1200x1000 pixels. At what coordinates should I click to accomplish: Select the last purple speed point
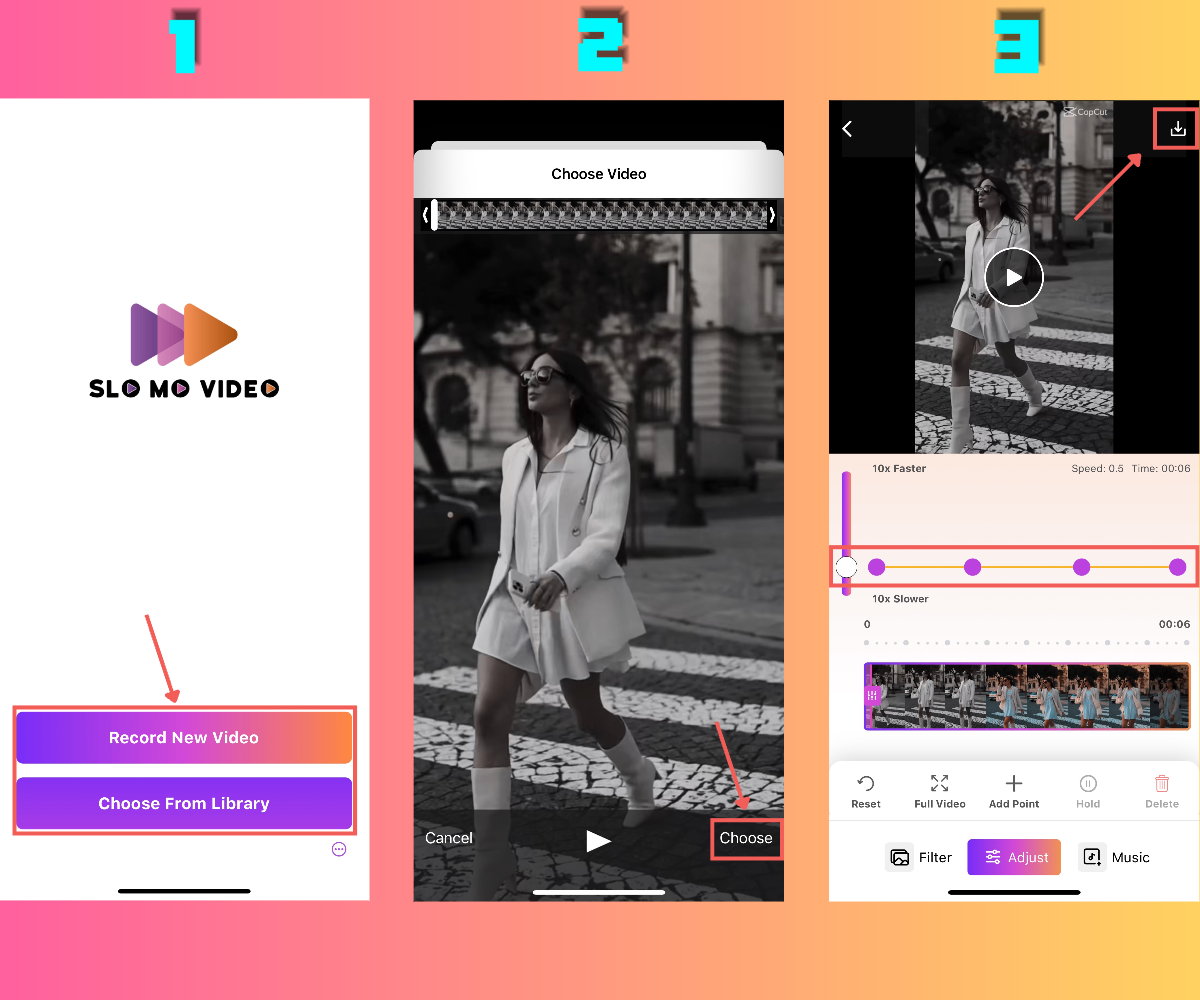click(x=1178, y=567)
